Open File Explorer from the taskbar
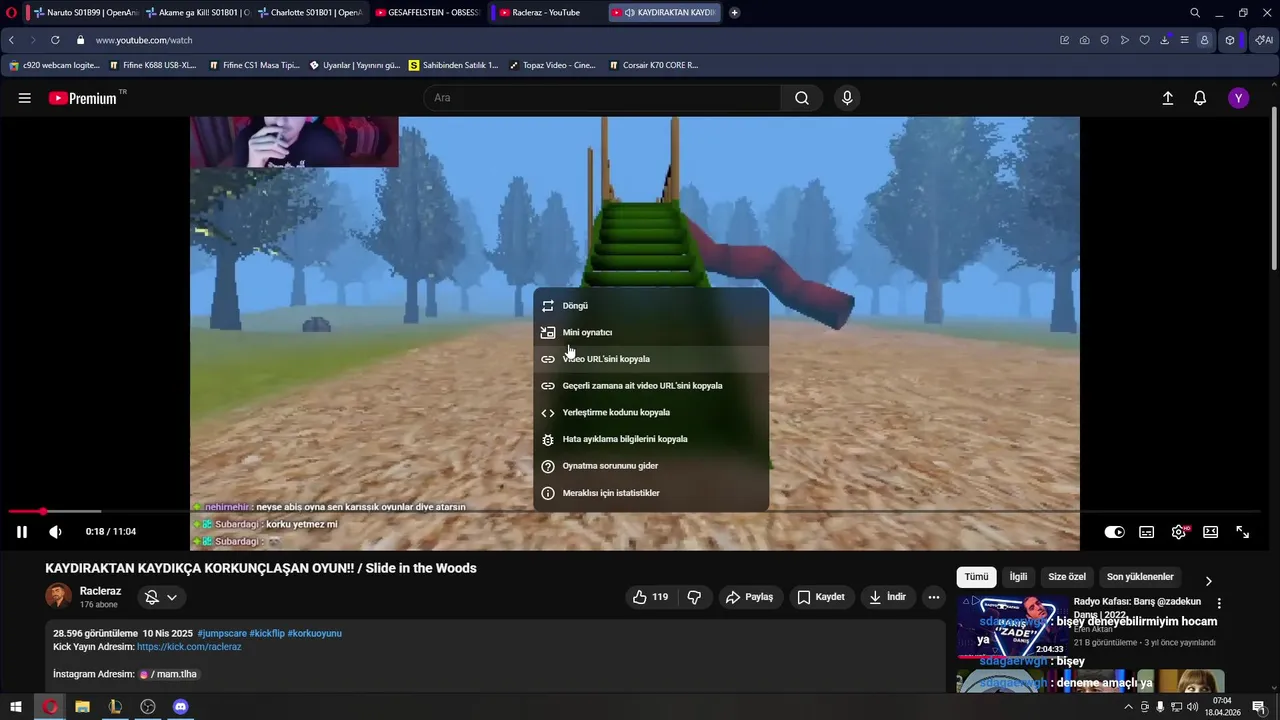The height and width of the screenshot is (720, 1280). (82, 707)
